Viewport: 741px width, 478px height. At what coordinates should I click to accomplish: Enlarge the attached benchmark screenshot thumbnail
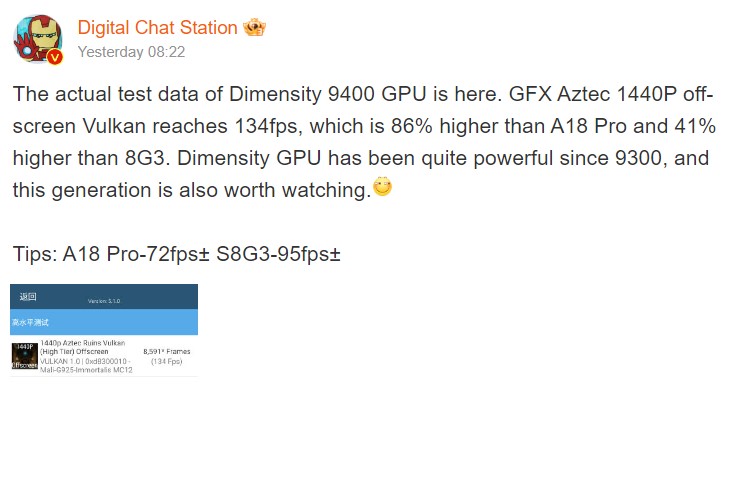pyautogui.click(x=104, y=330)
